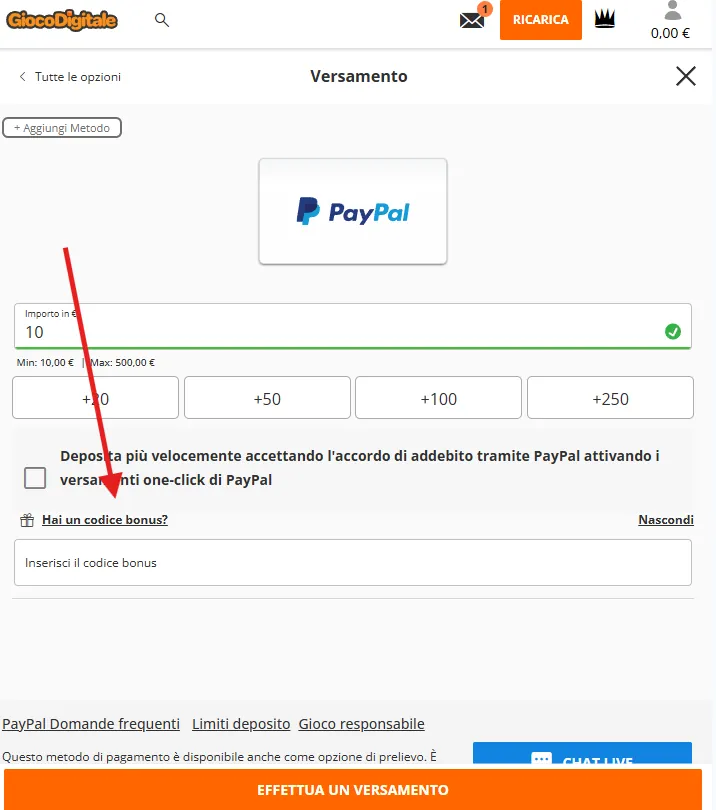Add +50 to the deposit amount
Image resolution: width=716 pixels, height=810 pixels.
(267, 398)
